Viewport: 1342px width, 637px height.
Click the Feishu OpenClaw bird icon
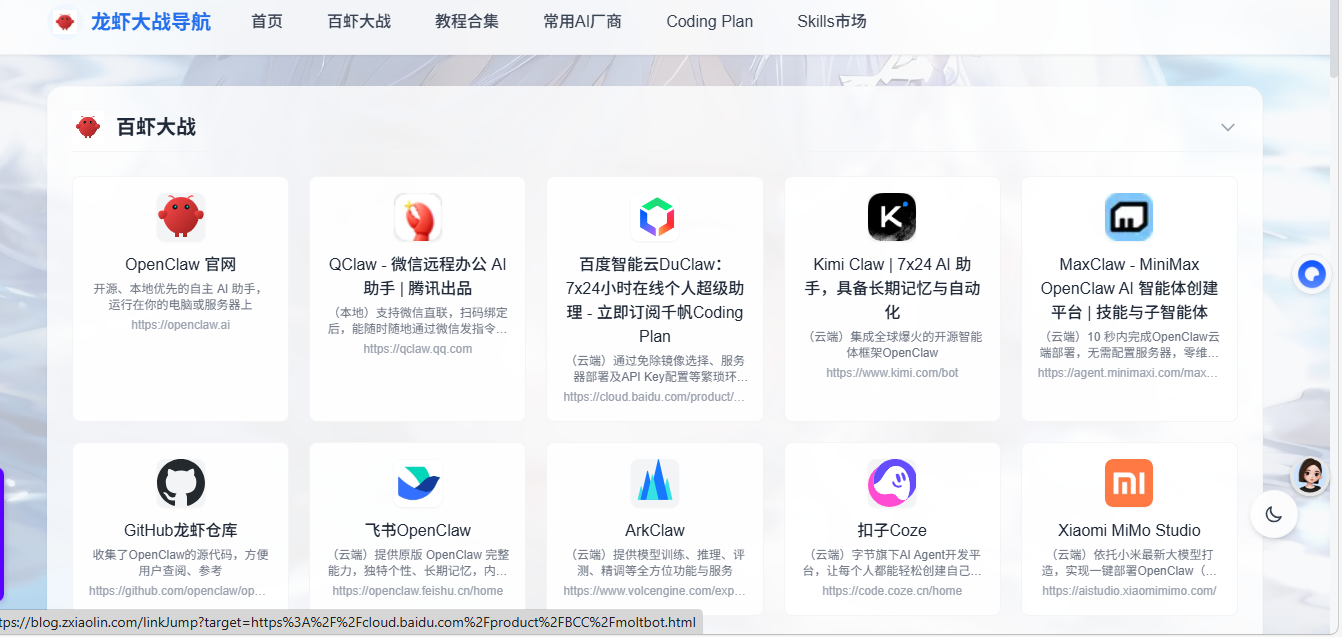pyautogui.click(x=418, y=483)
